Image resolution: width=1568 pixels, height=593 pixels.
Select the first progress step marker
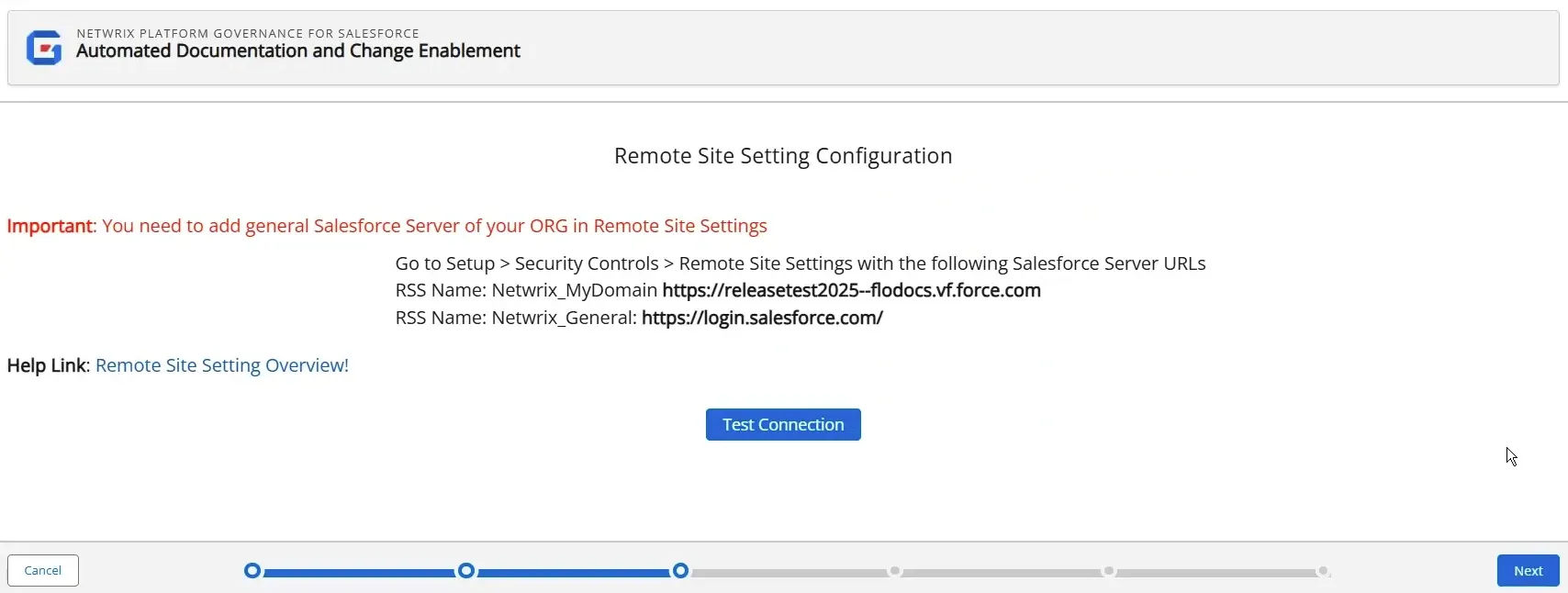point(252,571)
